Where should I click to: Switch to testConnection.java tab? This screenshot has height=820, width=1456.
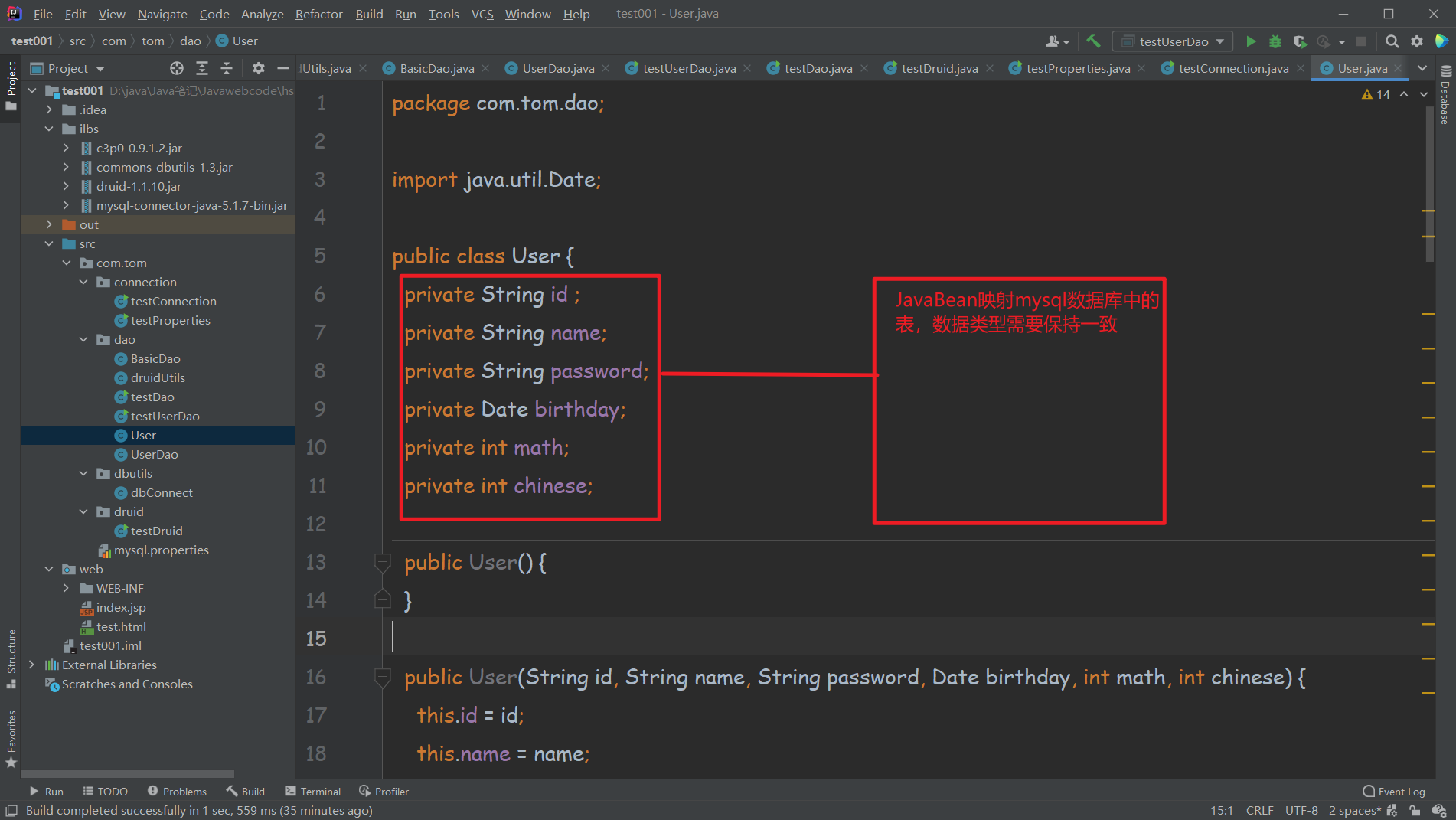click(x=1233, y=68)
